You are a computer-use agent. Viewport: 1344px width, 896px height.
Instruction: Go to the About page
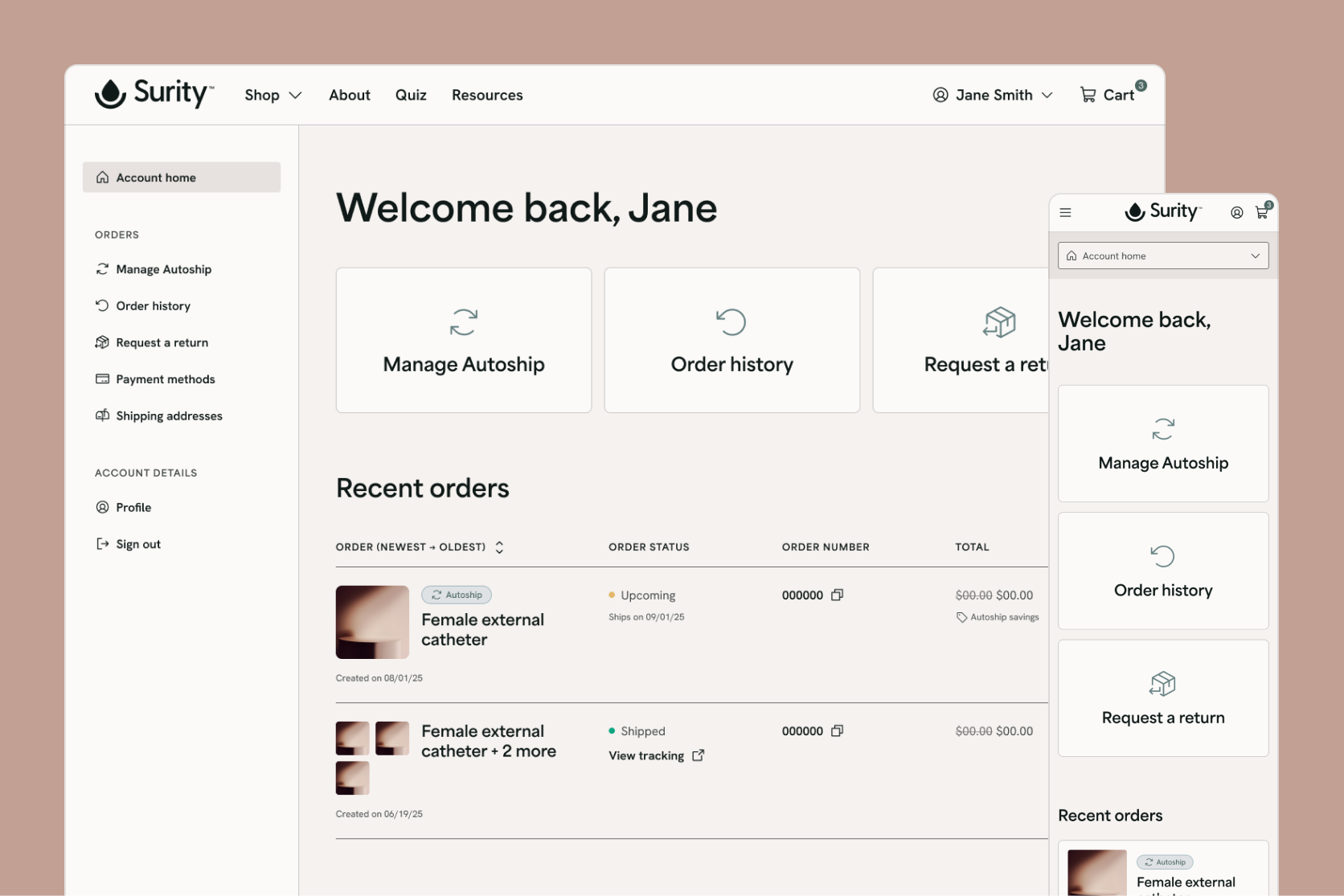click(349, 95)
